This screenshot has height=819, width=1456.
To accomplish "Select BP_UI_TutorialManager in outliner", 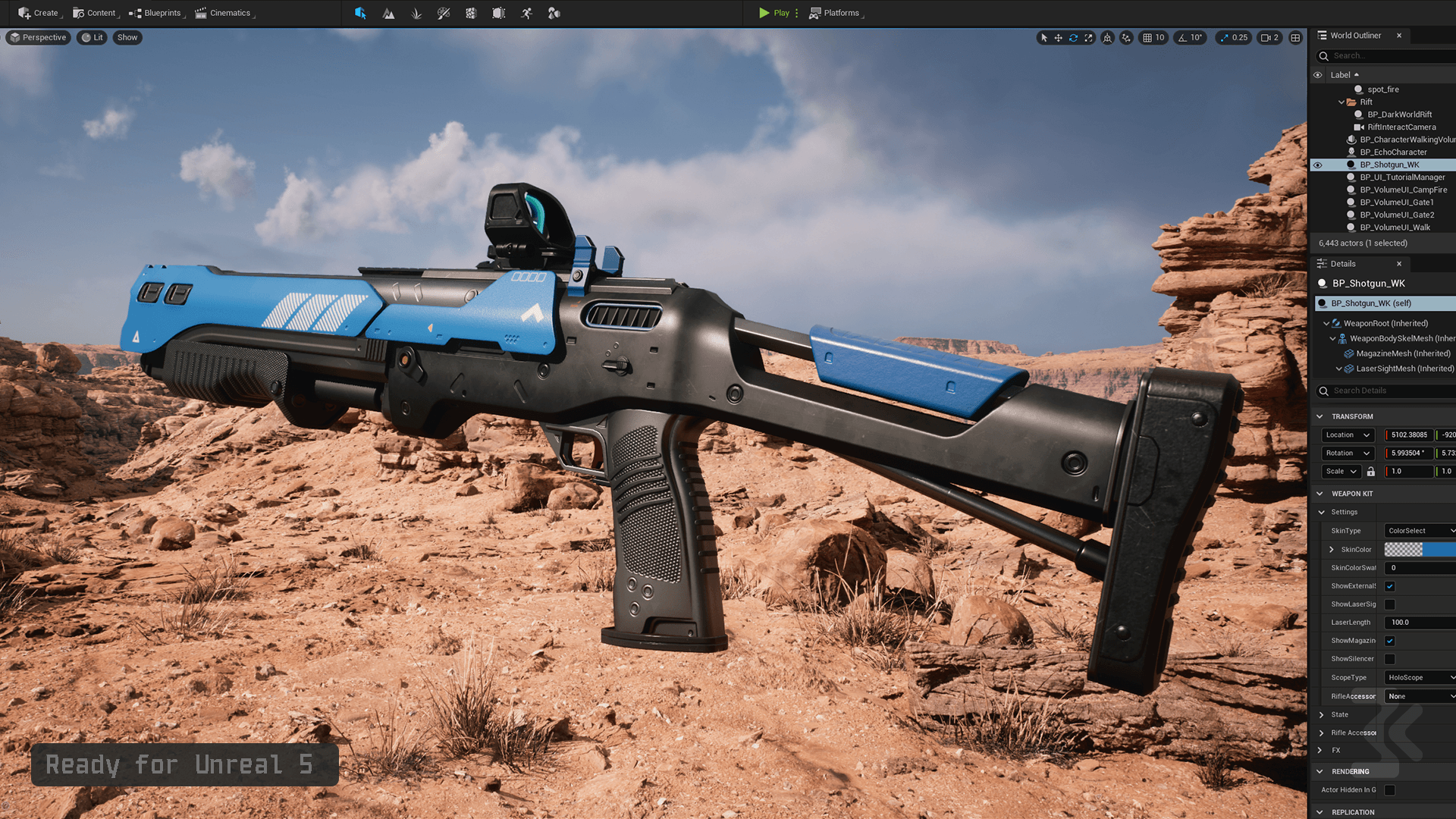I will 1402,177.
